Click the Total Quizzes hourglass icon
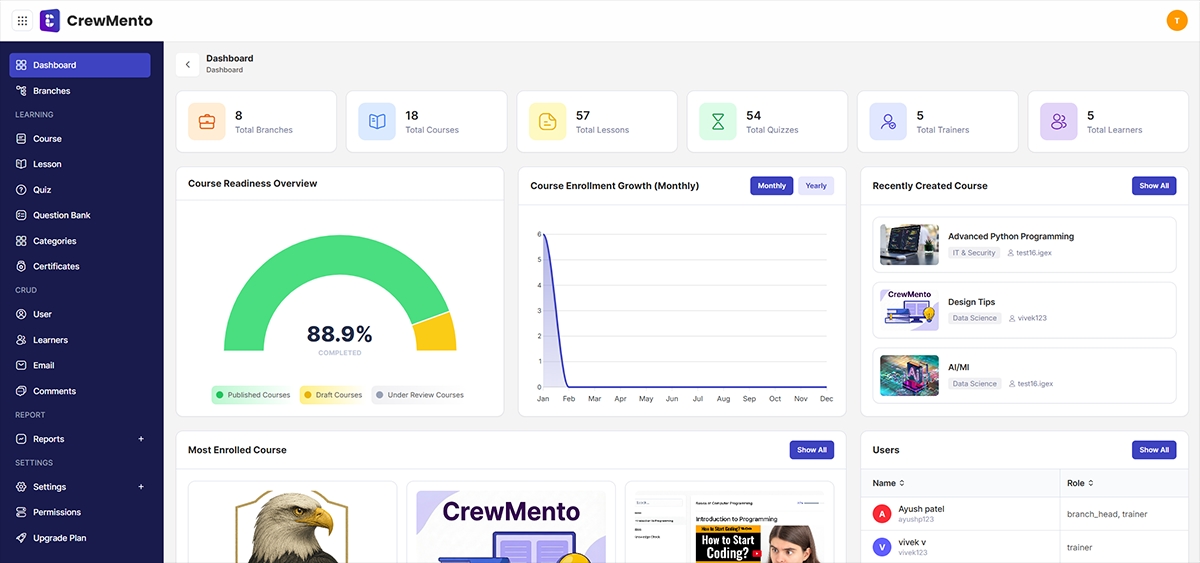This screenshot has width=1200, height=563. (x=718, y=122)
